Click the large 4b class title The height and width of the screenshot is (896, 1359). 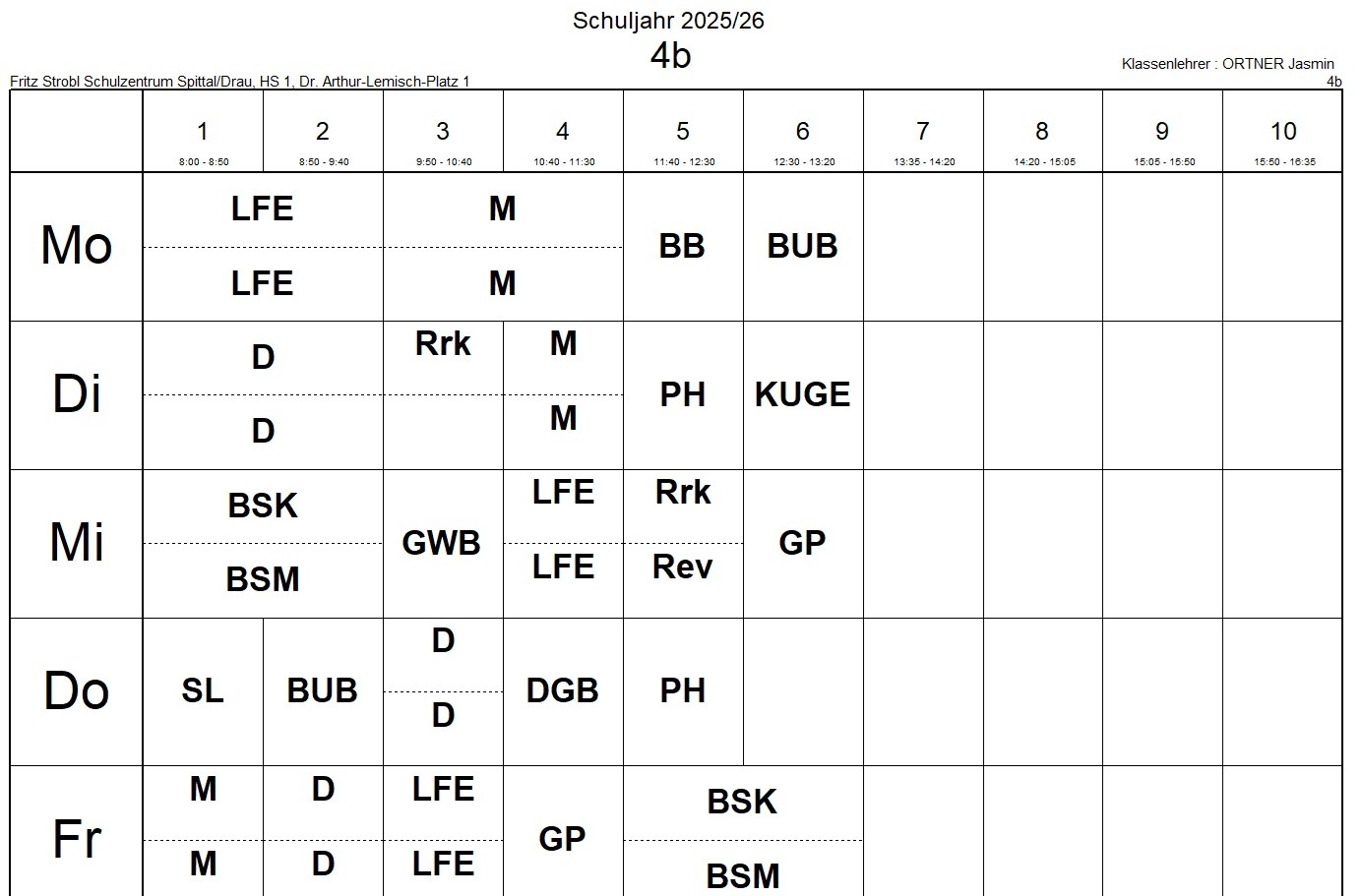[670, 56]
